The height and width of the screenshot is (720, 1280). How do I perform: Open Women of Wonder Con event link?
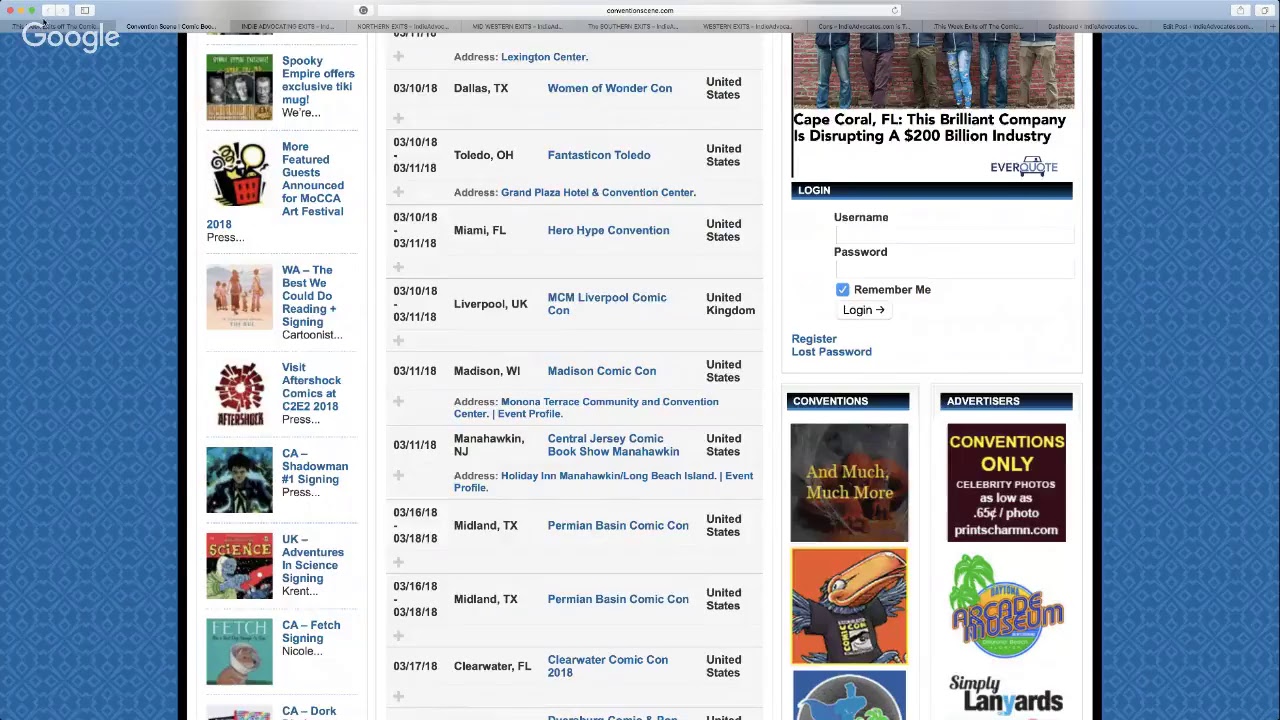[x=609, y=88]
